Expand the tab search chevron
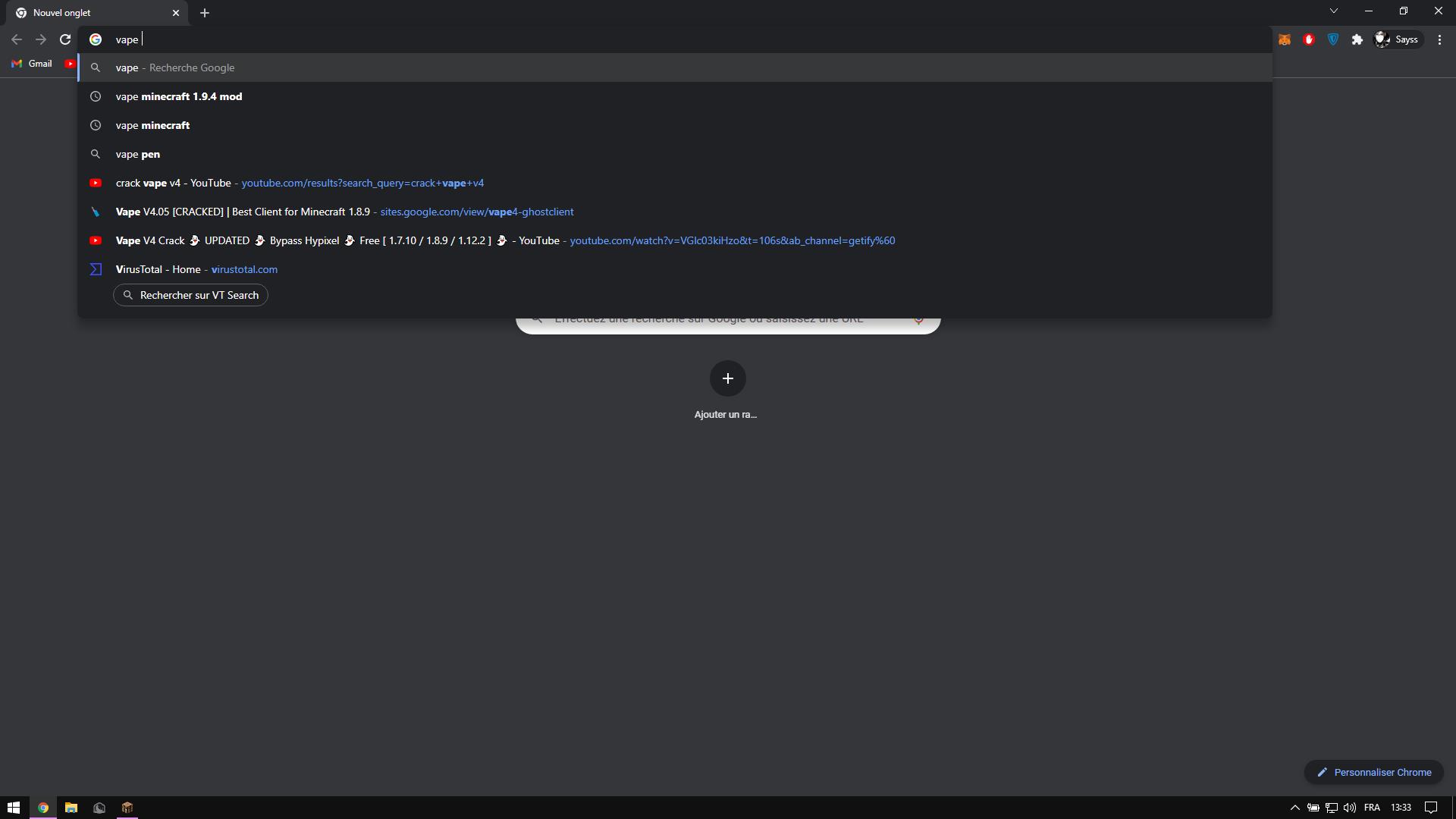The height and width of the screenshot is (819, 1456). click(x=1334, y=11)
